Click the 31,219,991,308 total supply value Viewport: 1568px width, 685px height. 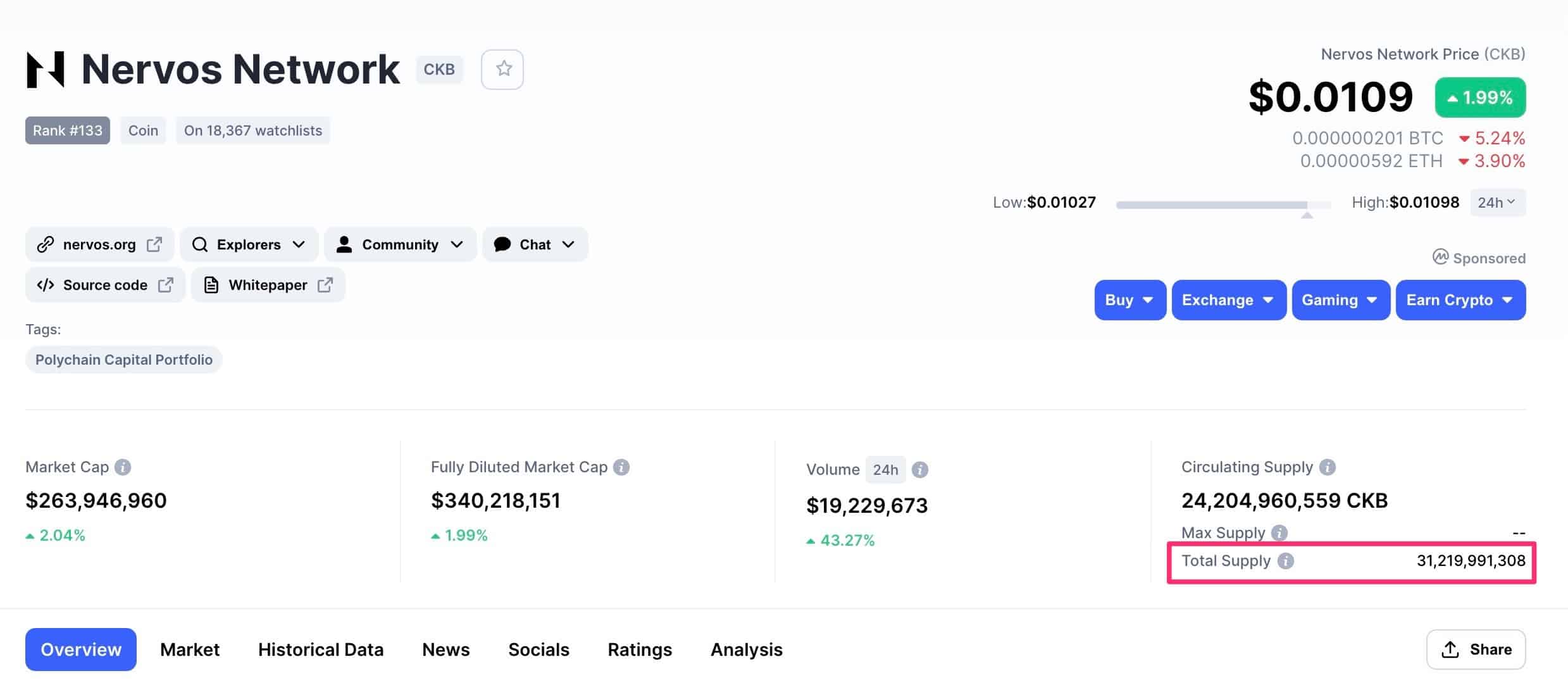(1471, 561)
